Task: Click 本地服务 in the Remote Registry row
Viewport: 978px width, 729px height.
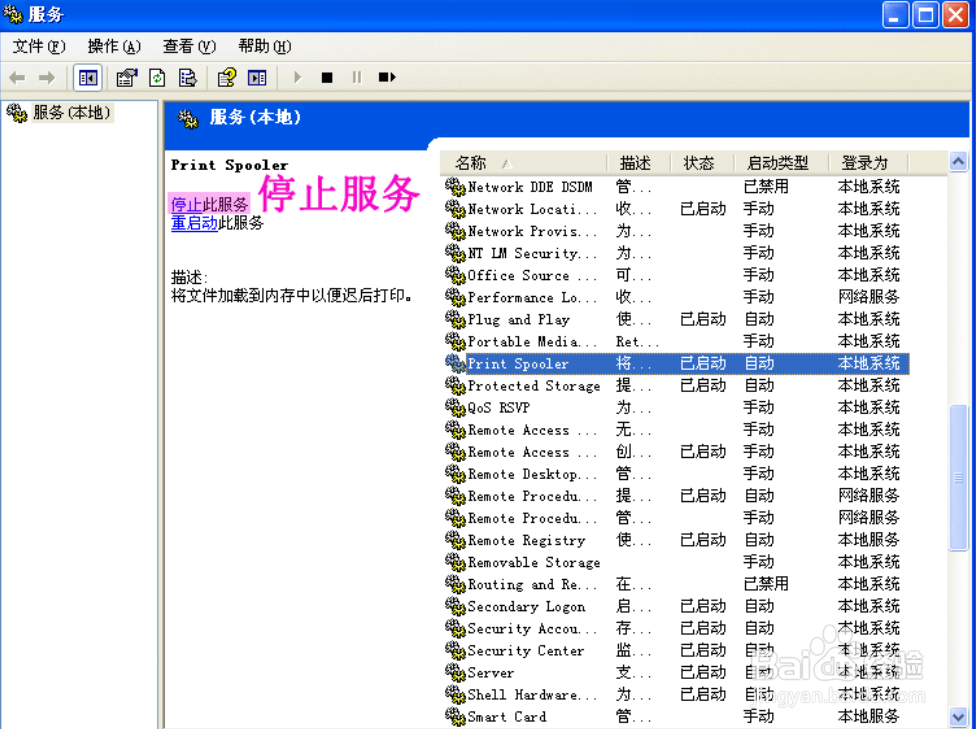Action: point(868,540)
